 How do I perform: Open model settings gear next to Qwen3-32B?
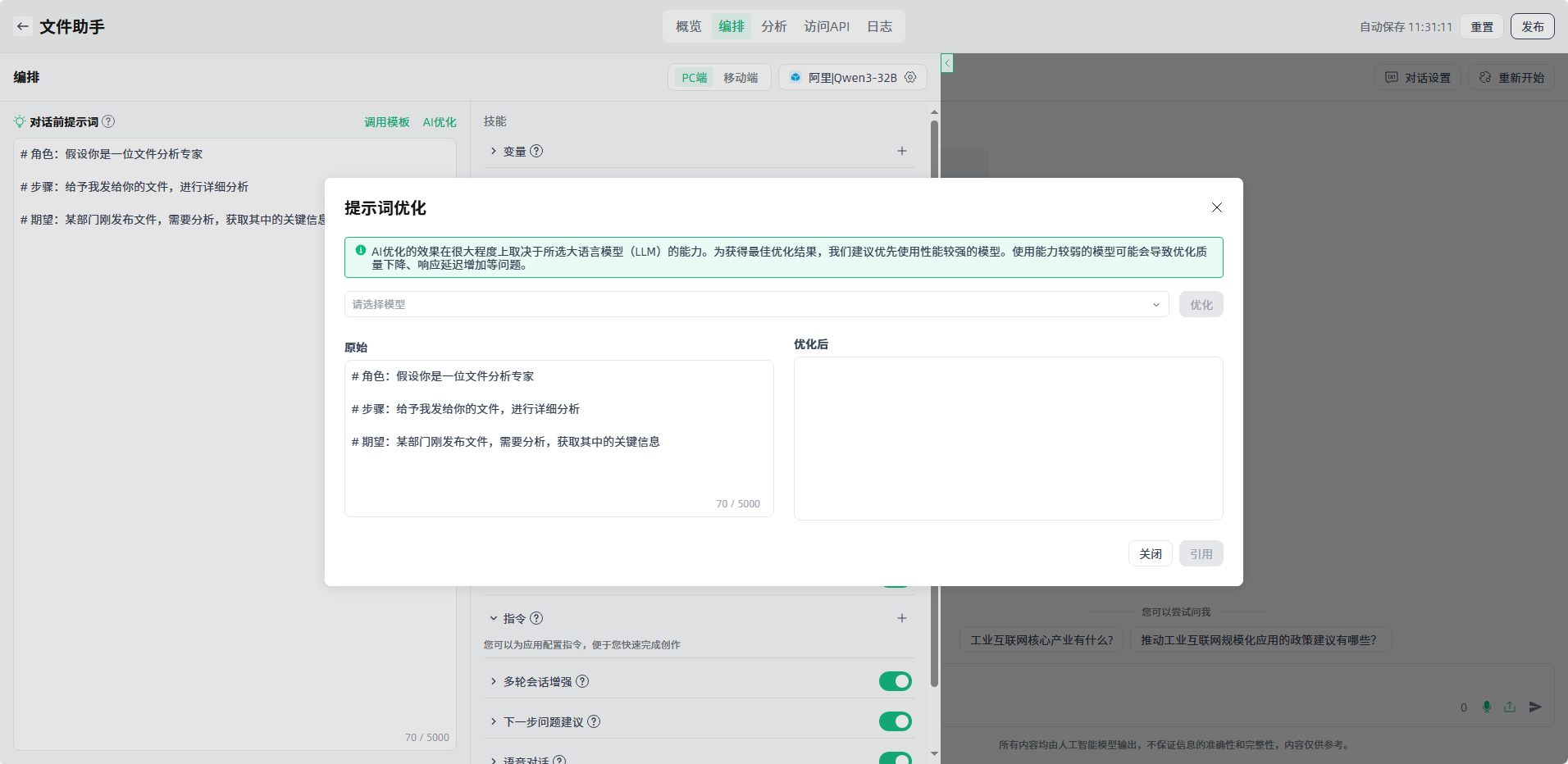point(910,77)
